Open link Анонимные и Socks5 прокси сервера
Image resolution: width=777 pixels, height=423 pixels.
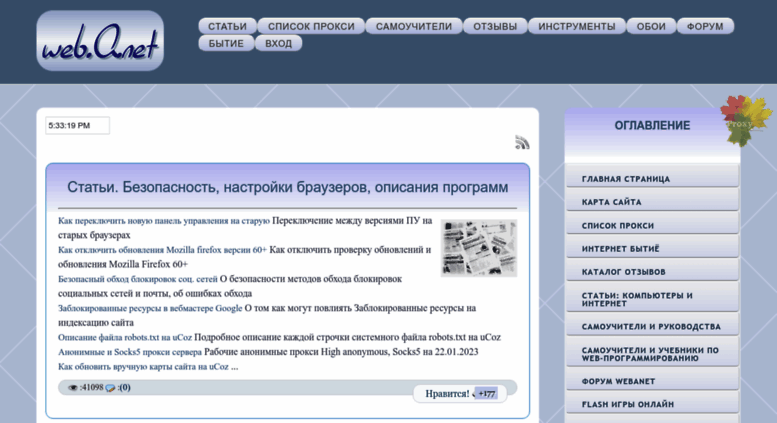[x=130, y=352]
